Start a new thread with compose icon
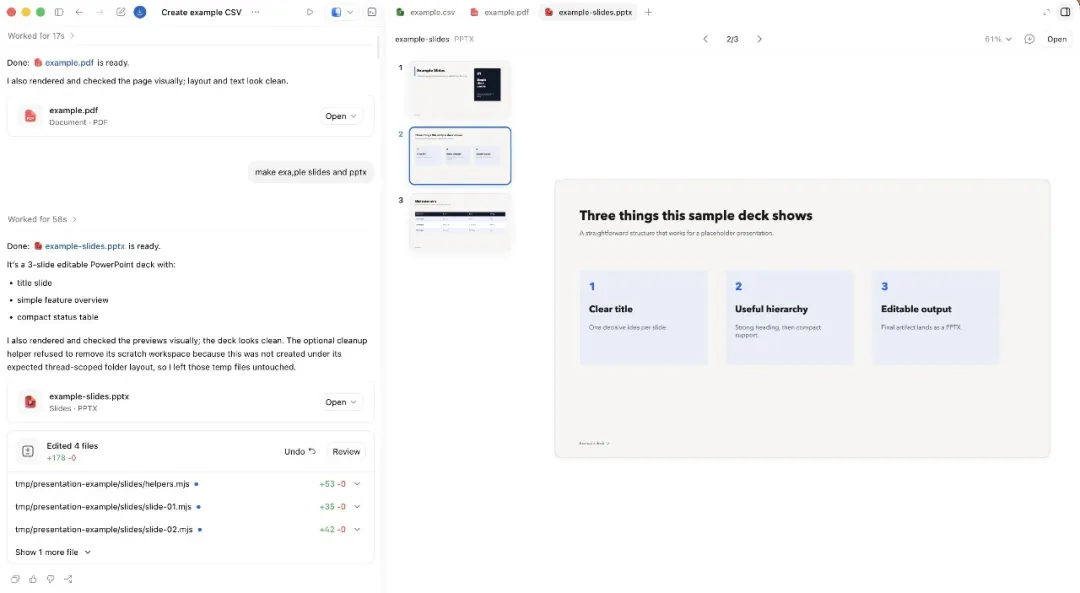The height and width of the screenshot is (593, 1080). pos(121,12)
